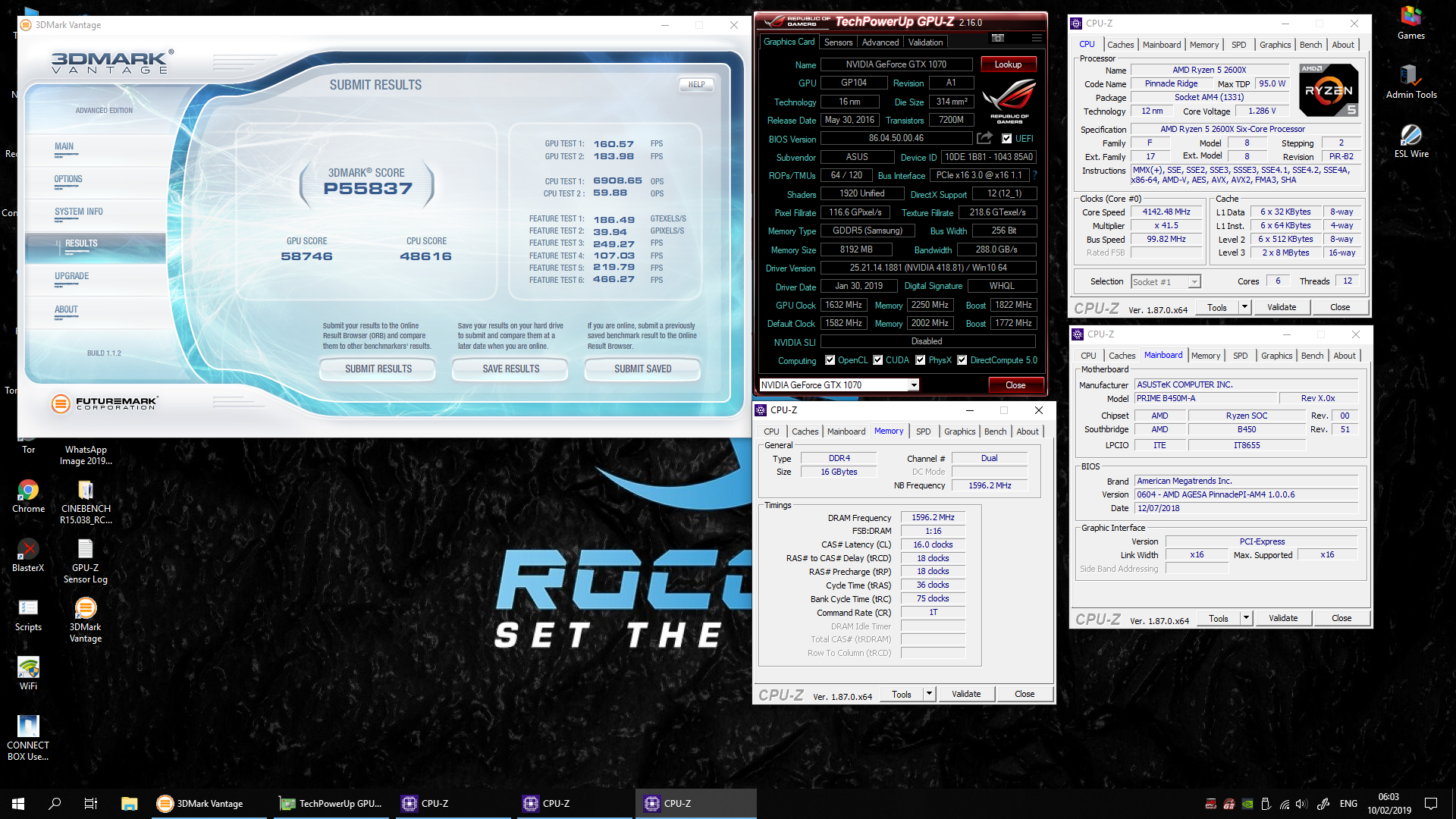This screenshot has width=1456, height=819.
Task: Expand Tools arrow in the CPU-Z Mainboard window
Action: (1246, 618)
